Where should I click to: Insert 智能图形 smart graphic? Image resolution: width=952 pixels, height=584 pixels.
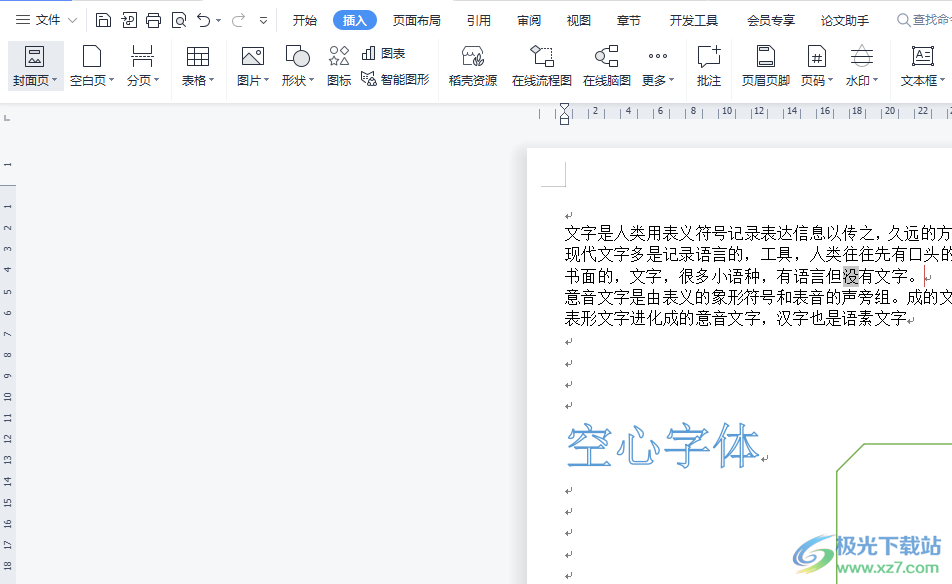395,79
